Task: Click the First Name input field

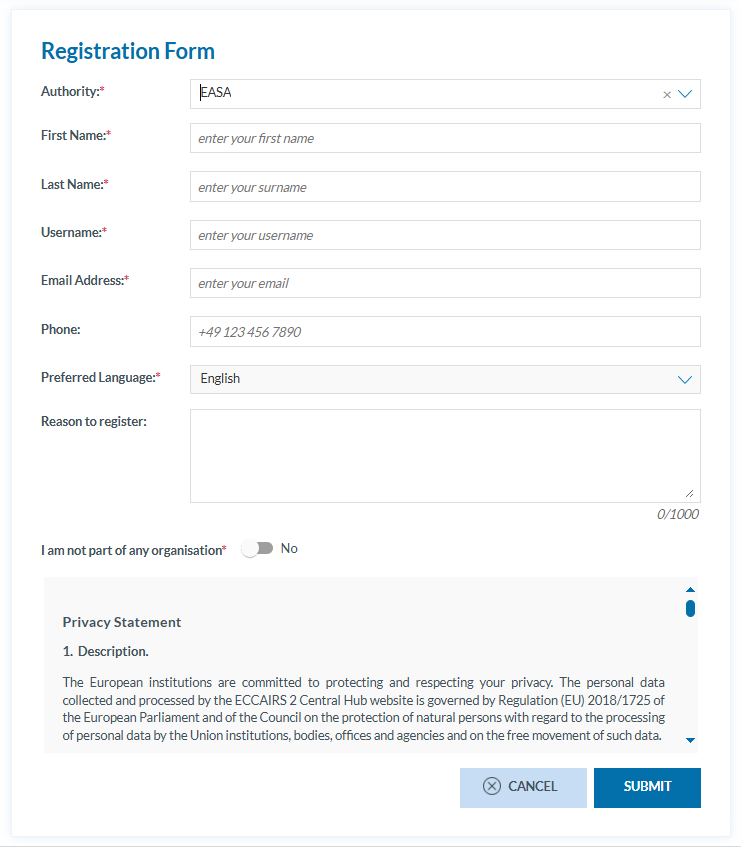Action: pyautogui.click(x=445, y=138)
